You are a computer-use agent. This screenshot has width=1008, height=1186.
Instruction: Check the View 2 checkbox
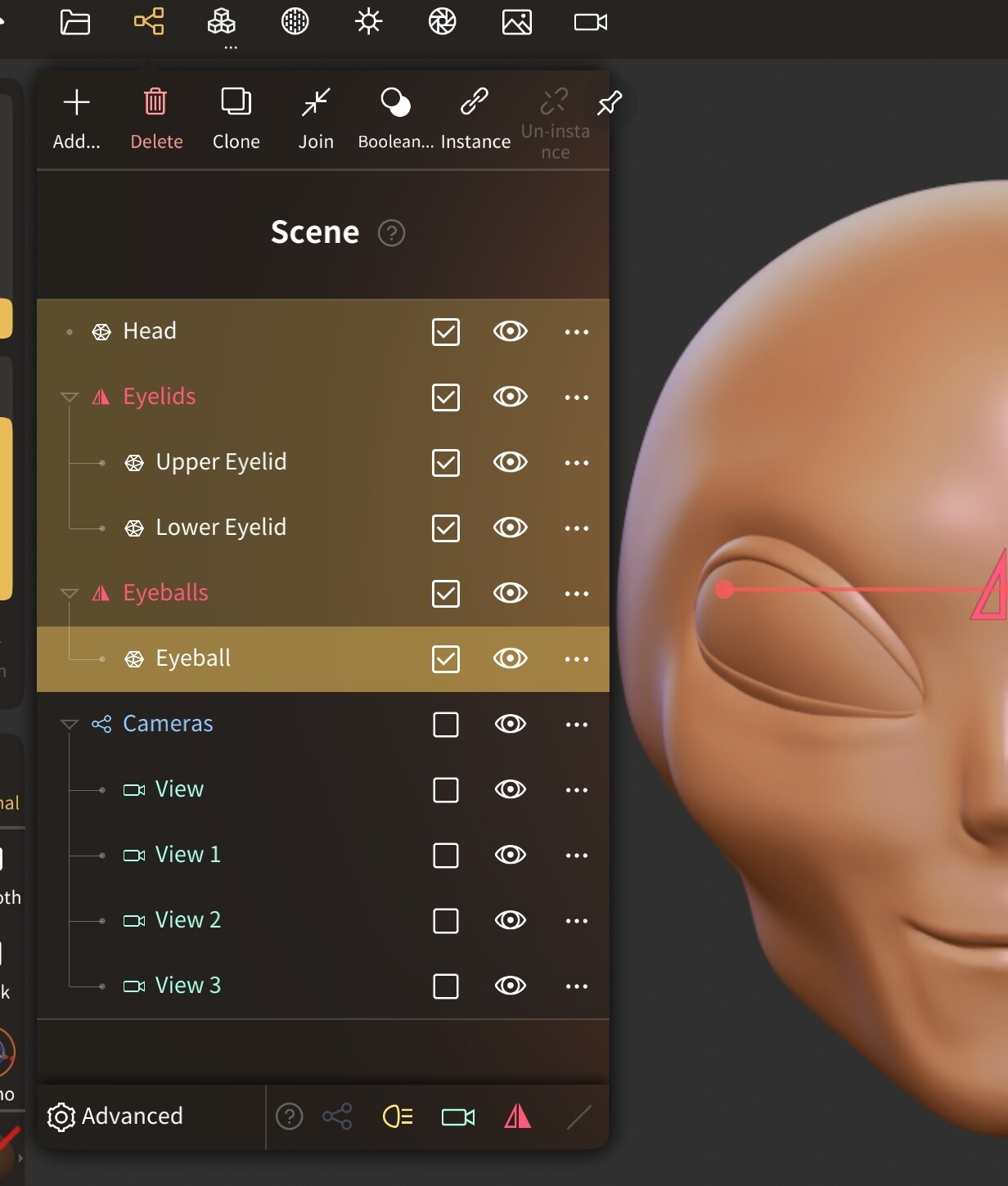(446, 921)
